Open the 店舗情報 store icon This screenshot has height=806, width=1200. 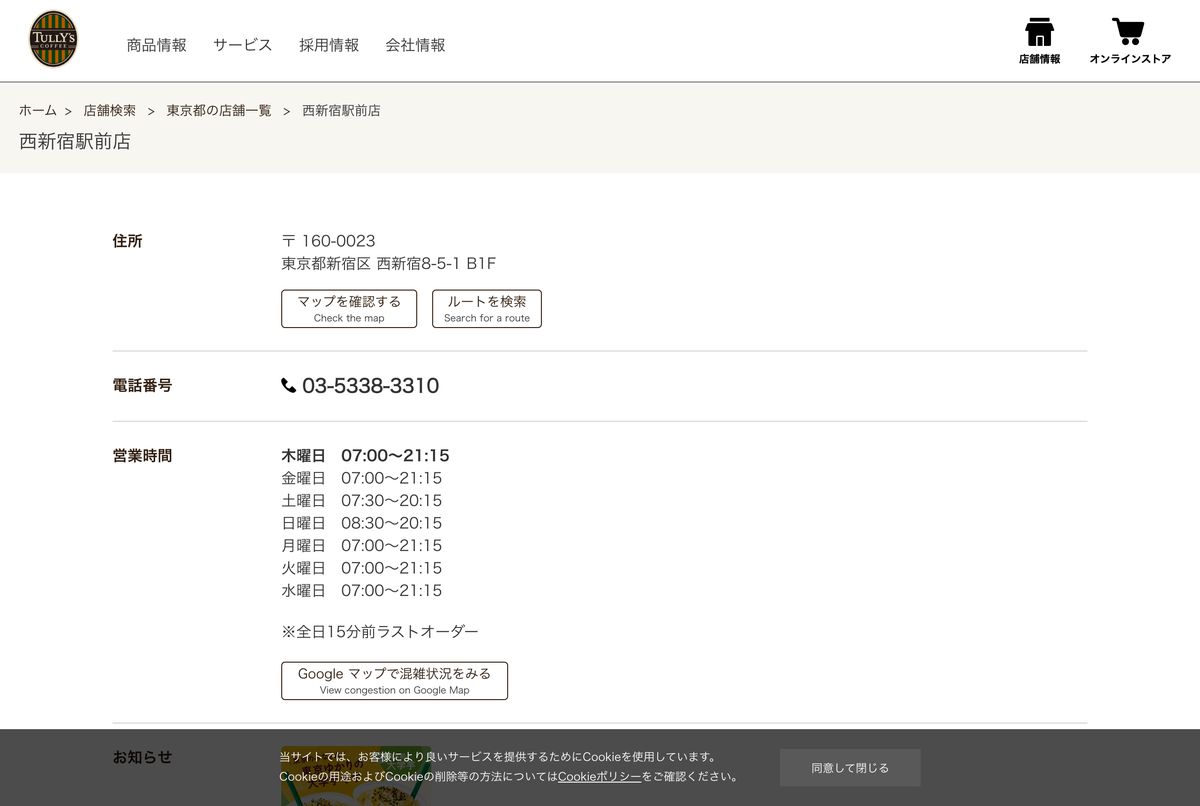click(x=1039, y=41)
